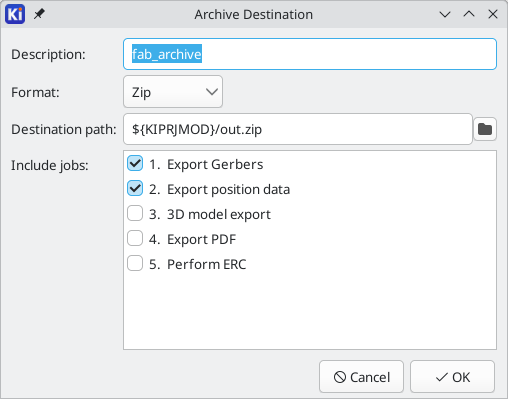
Task: Click the minimize chevron in title bar
Action: [445, 14]
